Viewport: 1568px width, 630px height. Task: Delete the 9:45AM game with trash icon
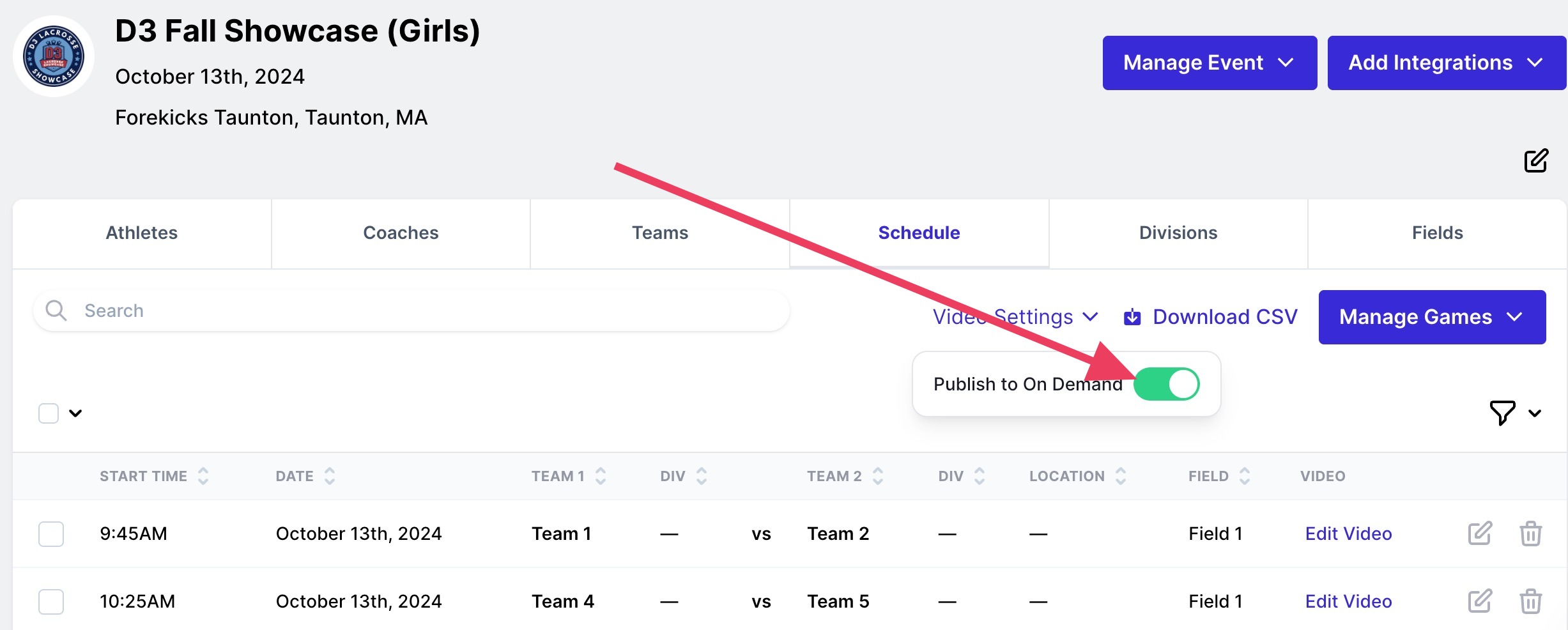click(x=1530, y=534)
